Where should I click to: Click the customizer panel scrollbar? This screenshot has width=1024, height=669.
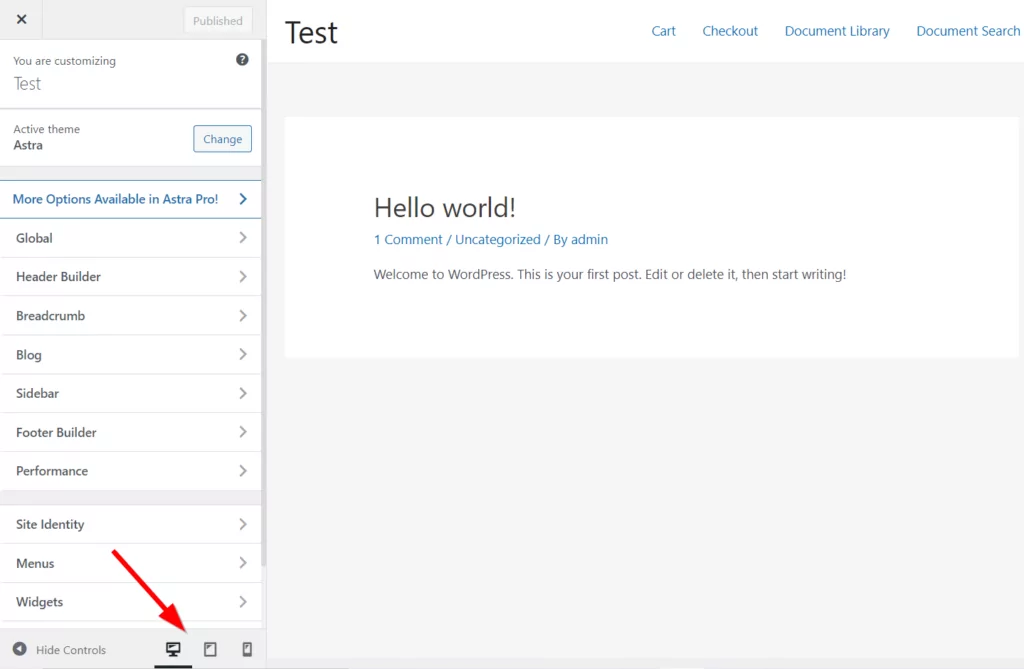point(264,300)
